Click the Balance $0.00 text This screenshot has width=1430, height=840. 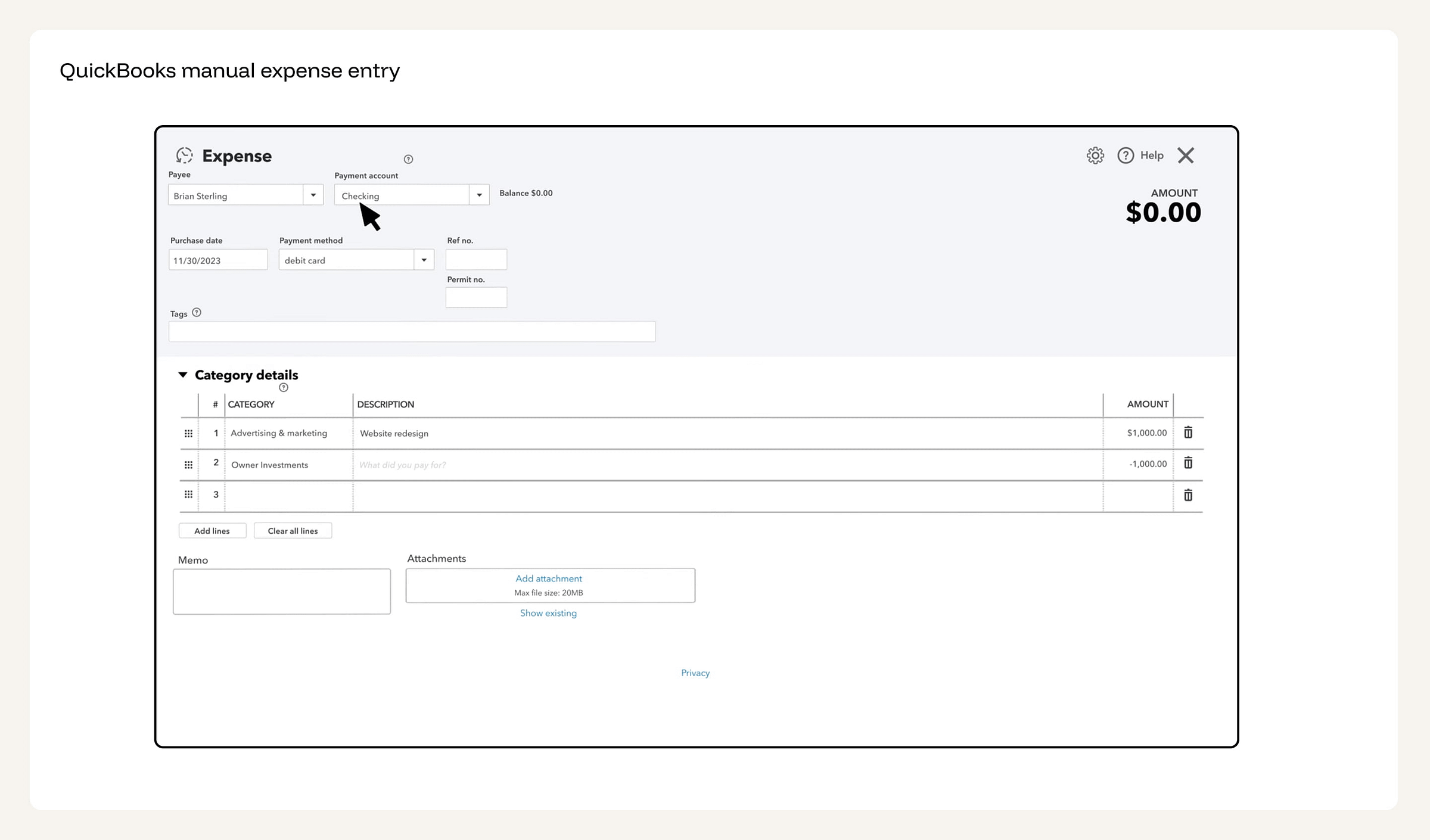tap(526, 193)
